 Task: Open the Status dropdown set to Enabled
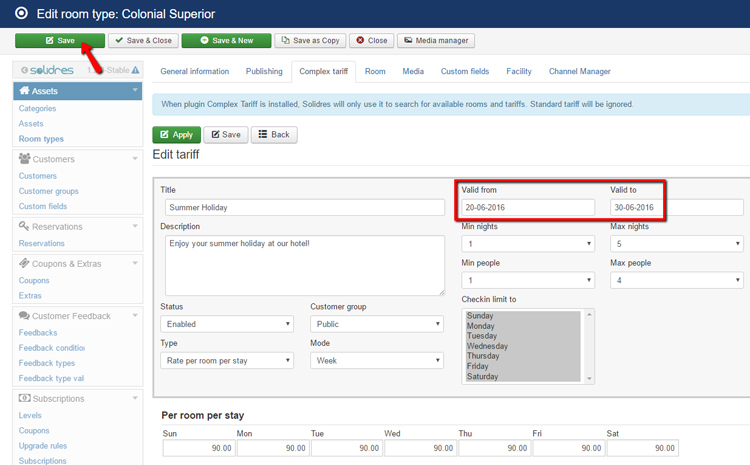point(227,324)
